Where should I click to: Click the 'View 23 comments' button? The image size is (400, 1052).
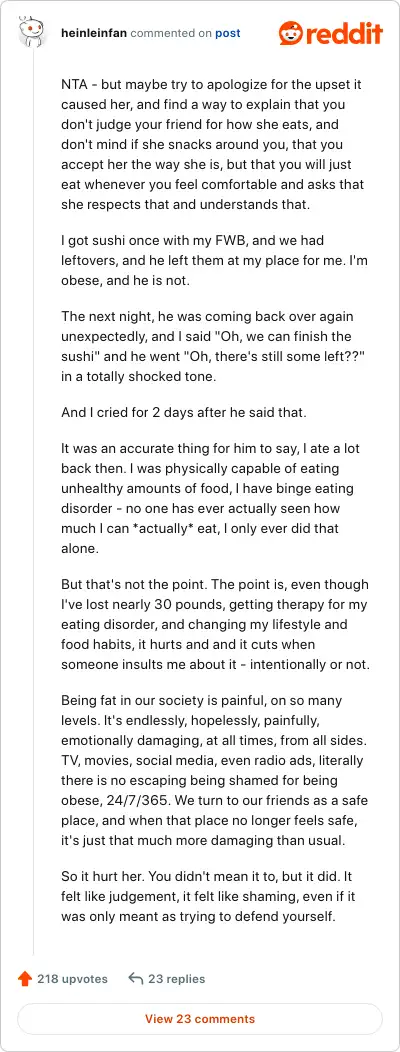coord(200,1018)
